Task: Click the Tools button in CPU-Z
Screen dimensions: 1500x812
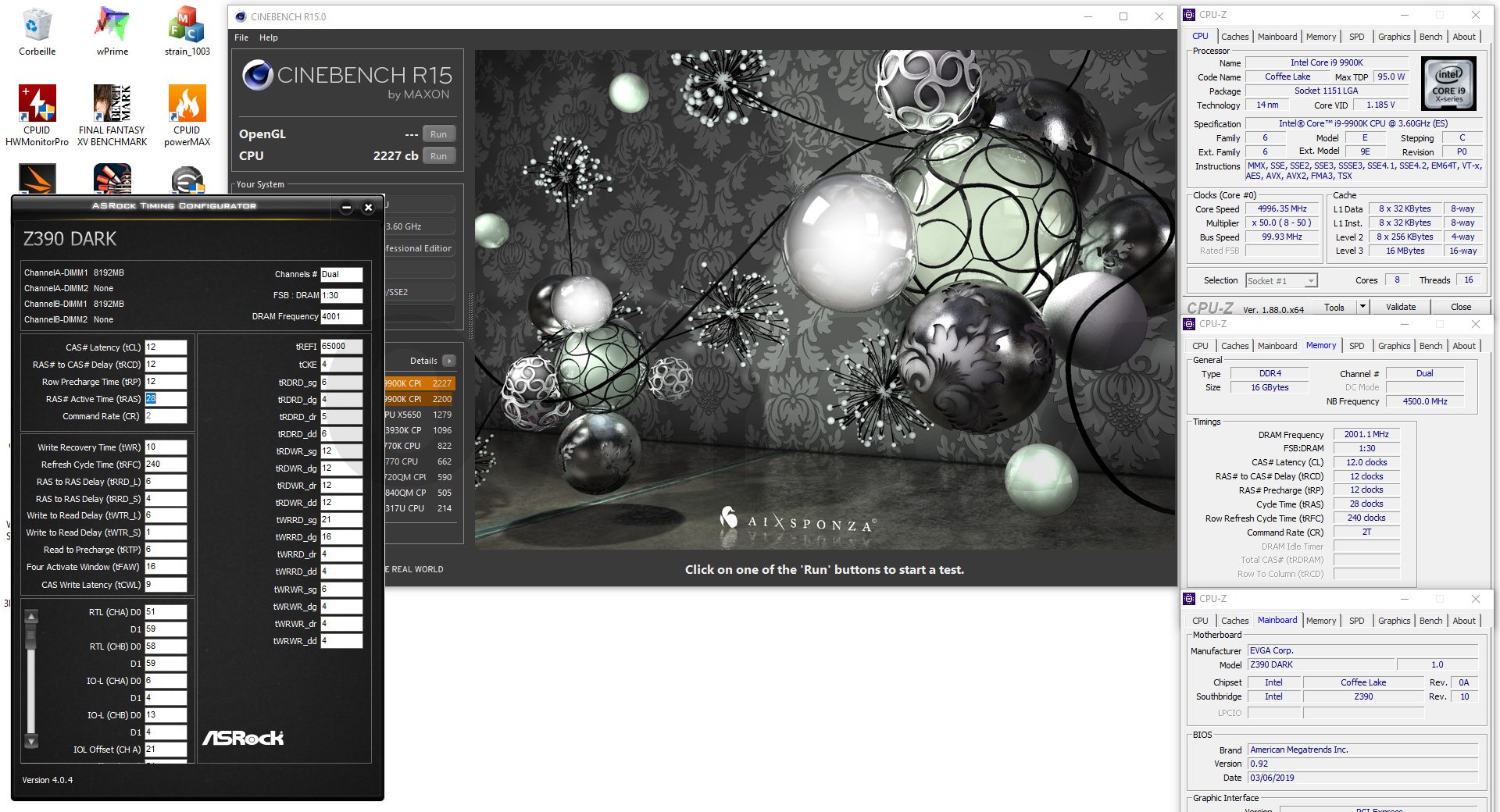Action: [1334, 307]
